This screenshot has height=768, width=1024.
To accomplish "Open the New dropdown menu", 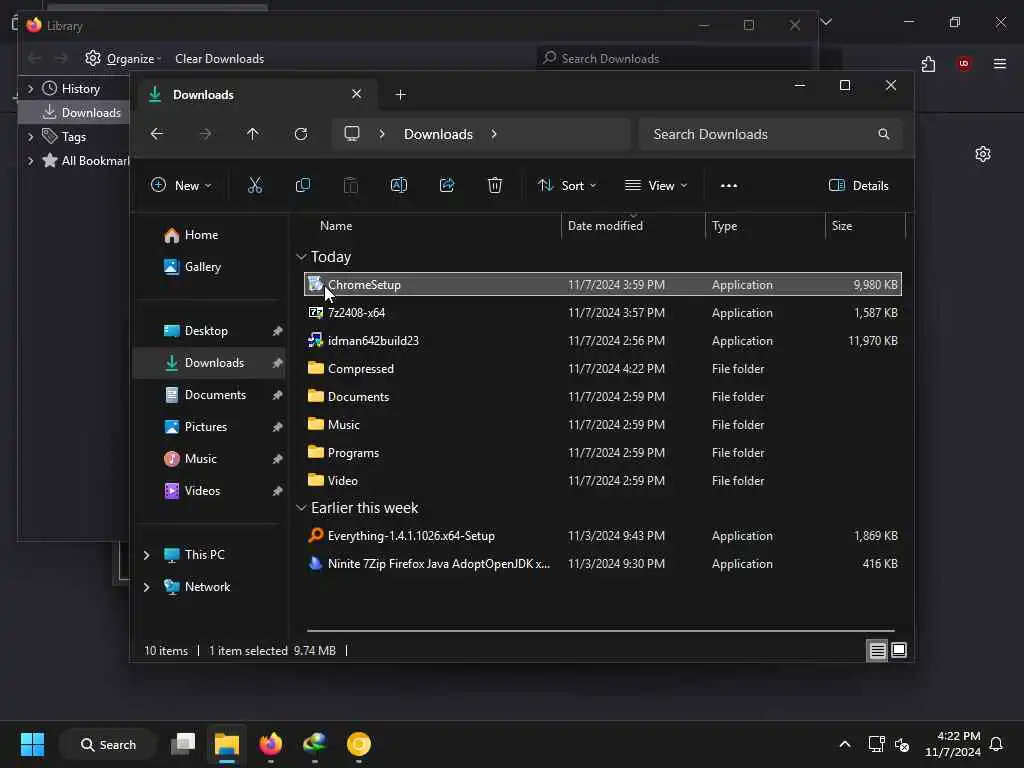I will pos(181,185).
